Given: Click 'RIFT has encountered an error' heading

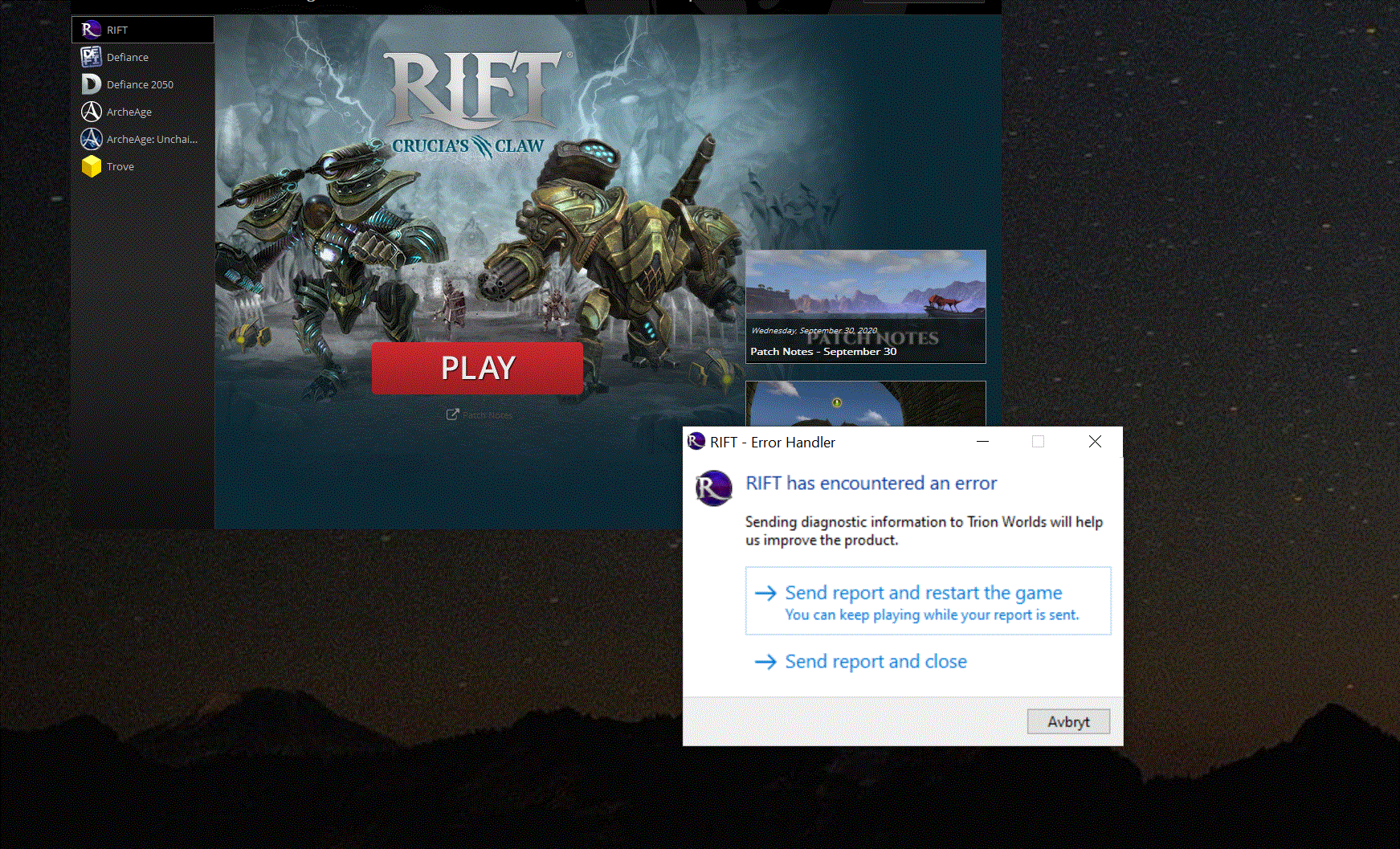Looking at the screenshot, I should [x=871, y=483].
